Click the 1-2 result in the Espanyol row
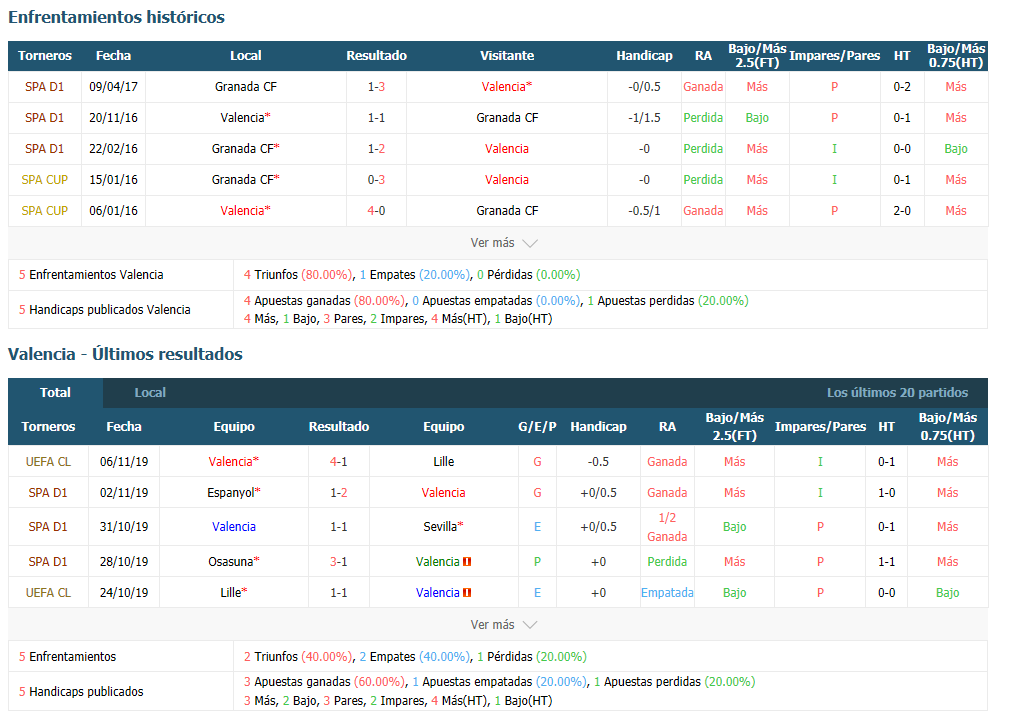This screenshot has height=724, width=1010. click(x=339, y=493)
